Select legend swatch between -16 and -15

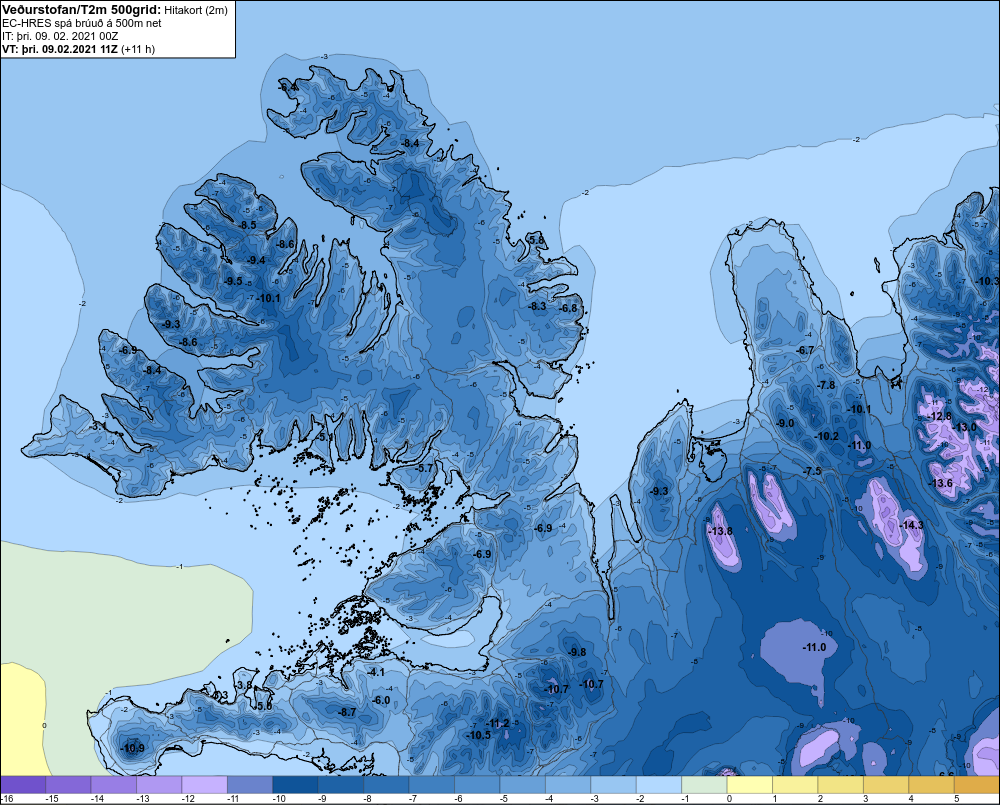(23, 785)
